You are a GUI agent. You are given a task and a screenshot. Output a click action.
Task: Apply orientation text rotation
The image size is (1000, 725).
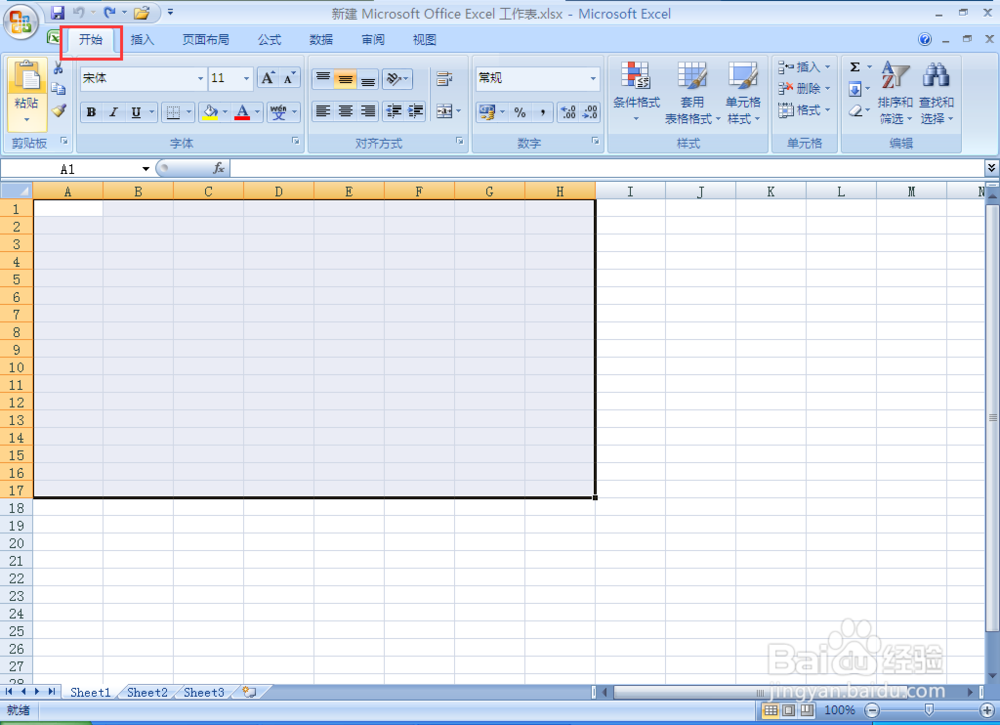coord(397,79)
